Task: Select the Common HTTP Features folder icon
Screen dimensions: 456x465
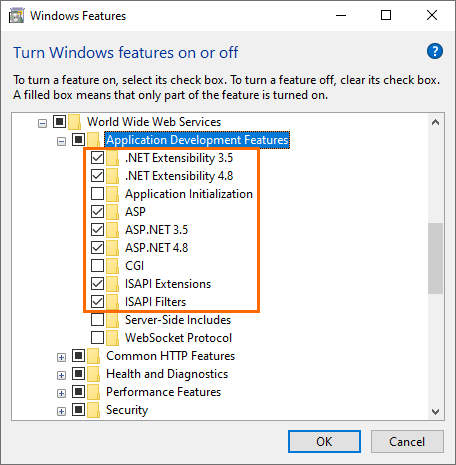Action: point(94,356)
